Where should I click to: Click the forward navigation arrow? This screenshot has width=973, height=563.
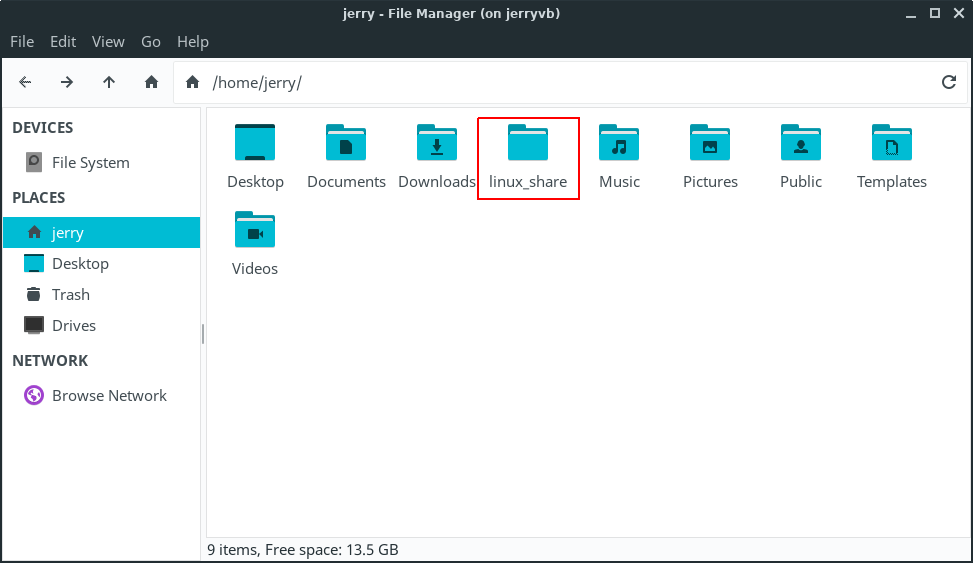(x=67, y=82)
